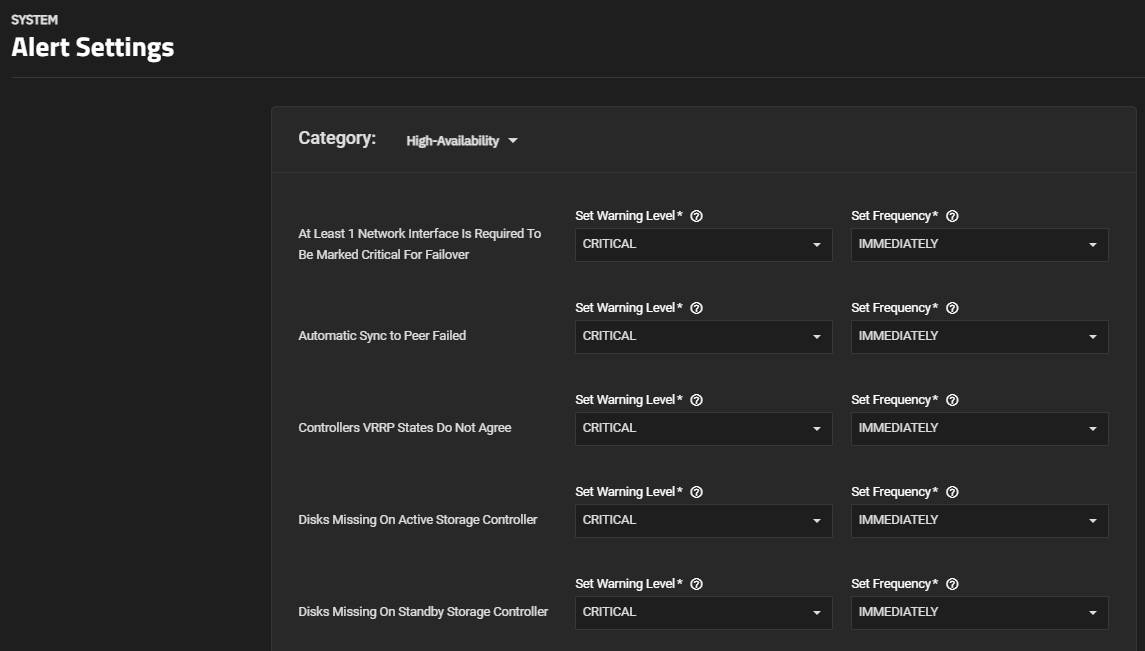The height and width of the screenshot is (651, 1145).
Task: Click the SYSTEM breadcrumb label
Action: coord(34,20)
